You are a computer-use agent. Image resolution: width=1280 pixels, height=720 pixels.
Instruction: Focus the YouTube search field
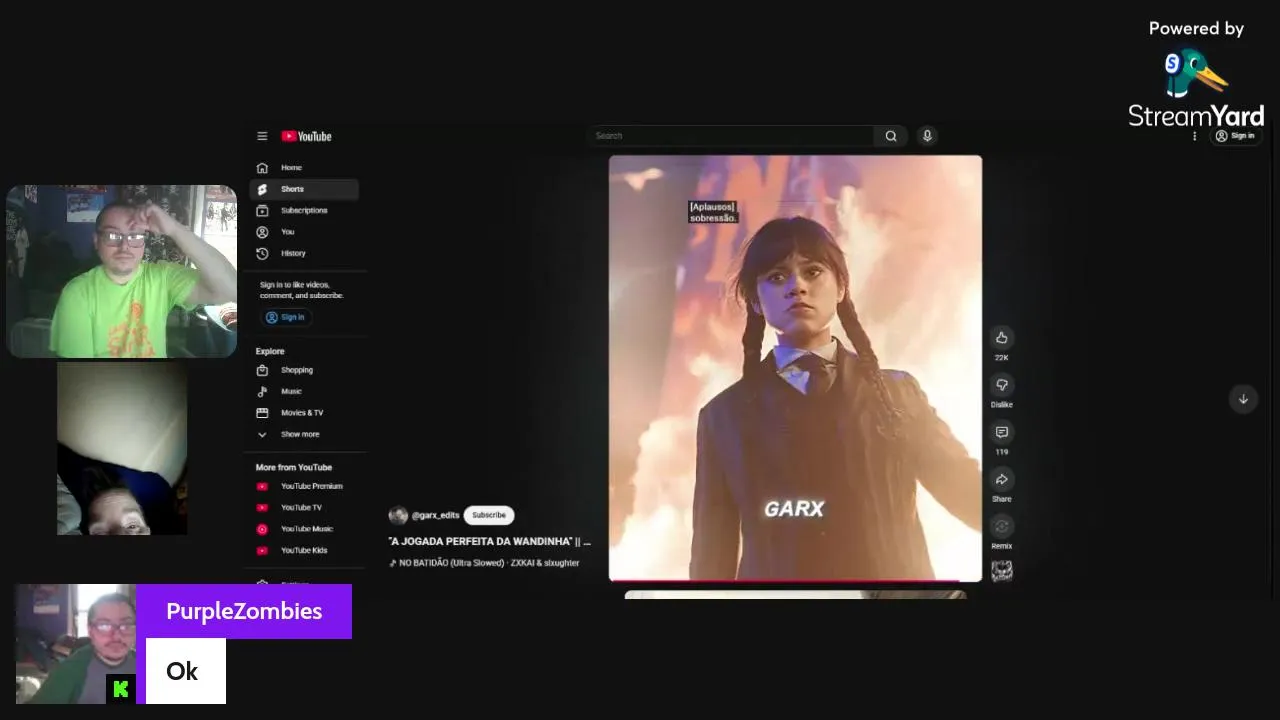[733, 136]
